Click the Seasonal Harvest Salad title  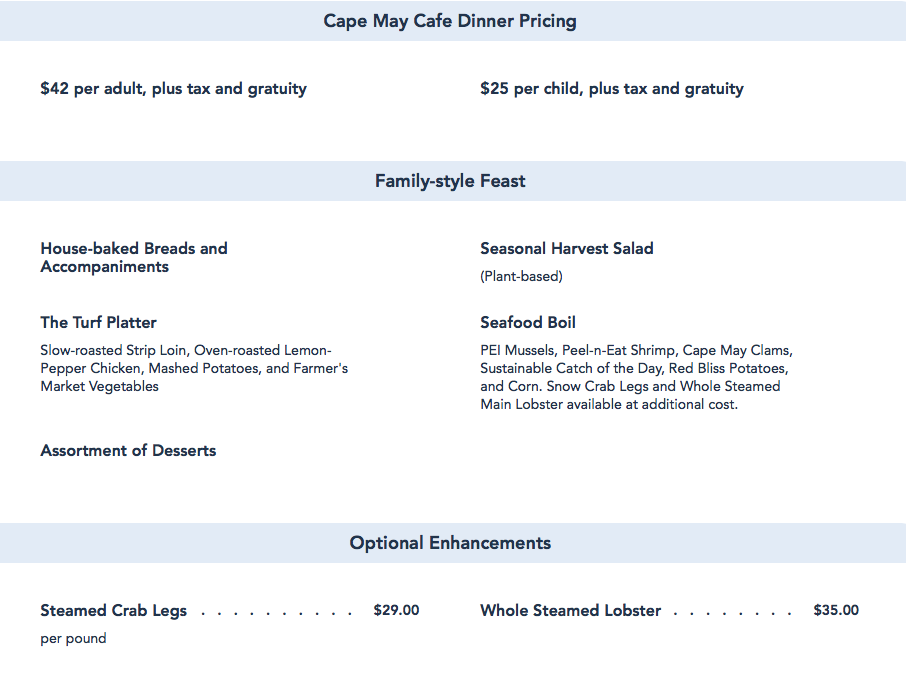pos(566,249)
